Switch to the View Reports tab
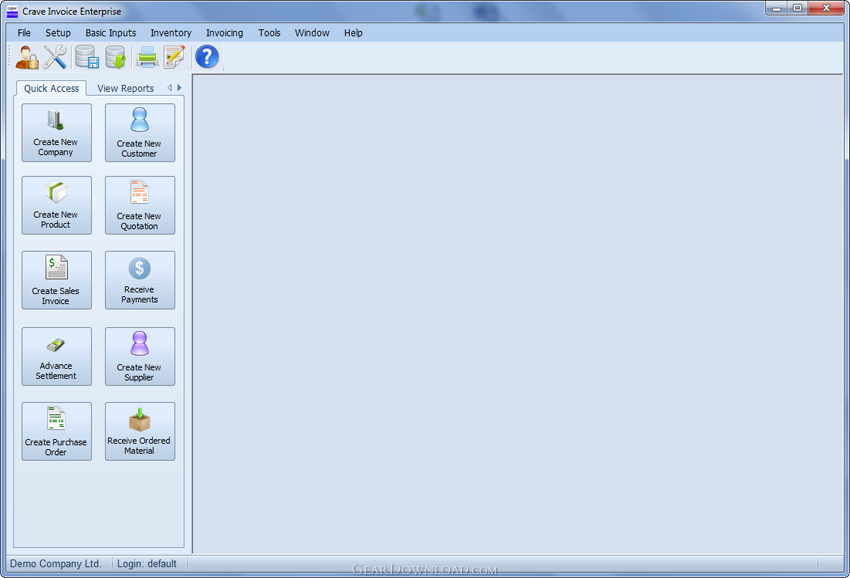 click(x=126, y=88)
